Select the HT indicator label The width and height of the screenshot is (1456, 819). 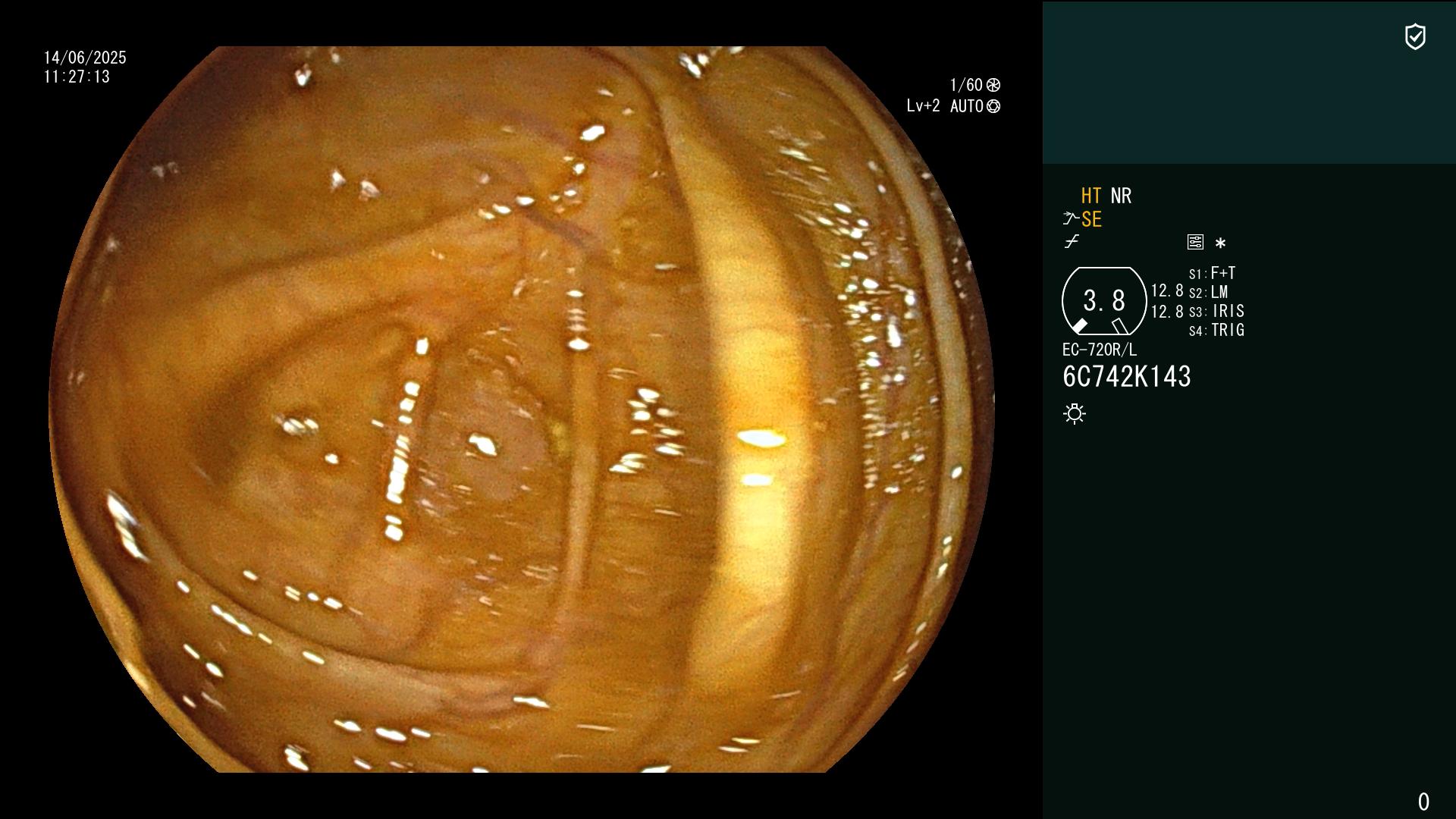pos(1090,196)
